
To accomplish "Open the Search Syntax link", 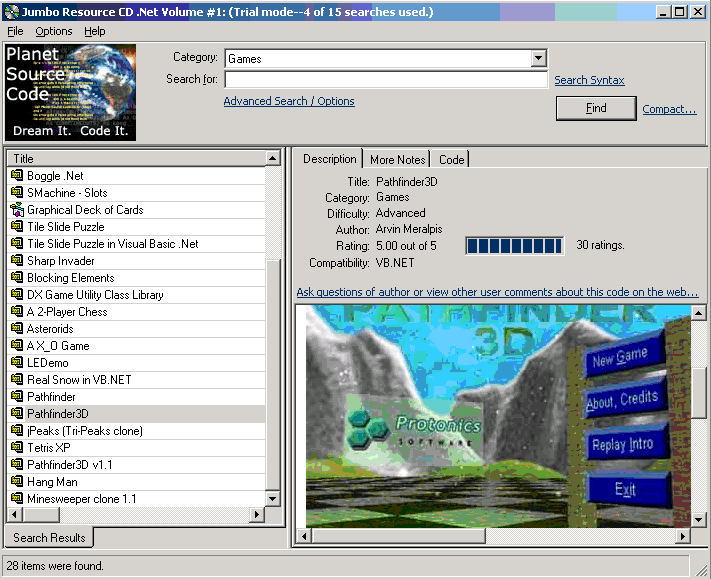I will [589, 80].
